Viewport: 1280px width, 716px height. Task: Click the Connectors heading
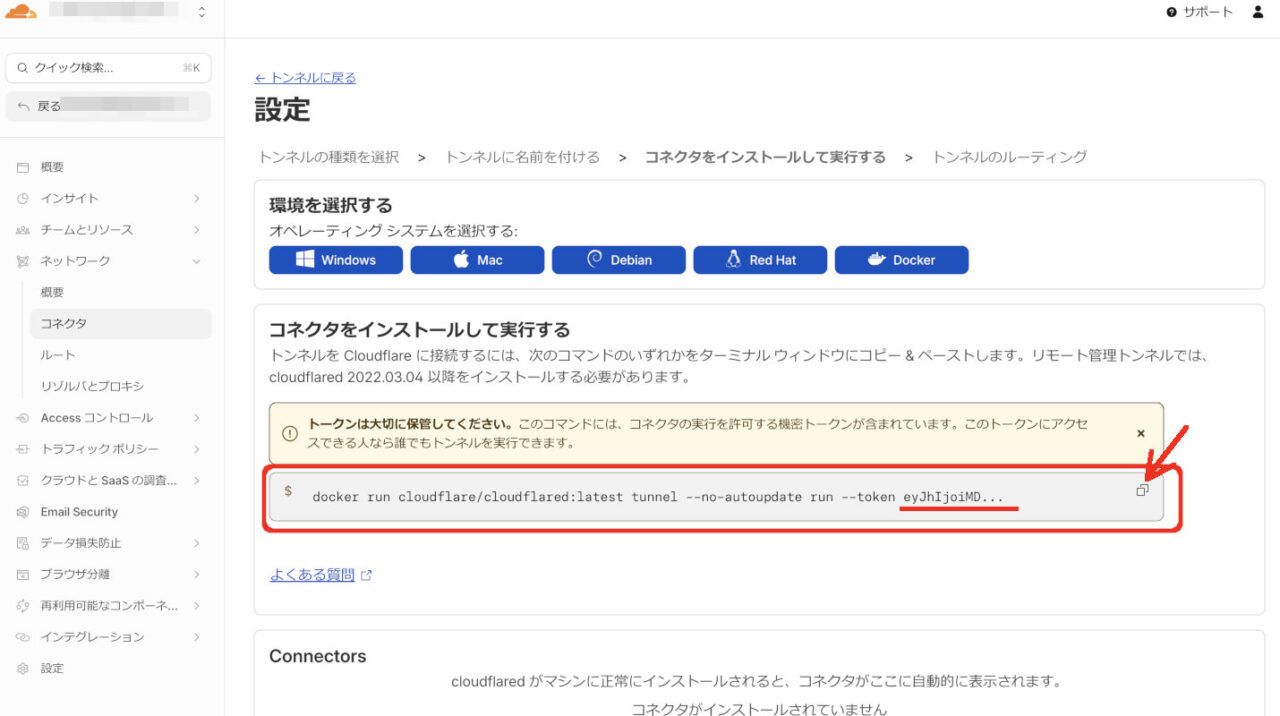pos(318,656)
